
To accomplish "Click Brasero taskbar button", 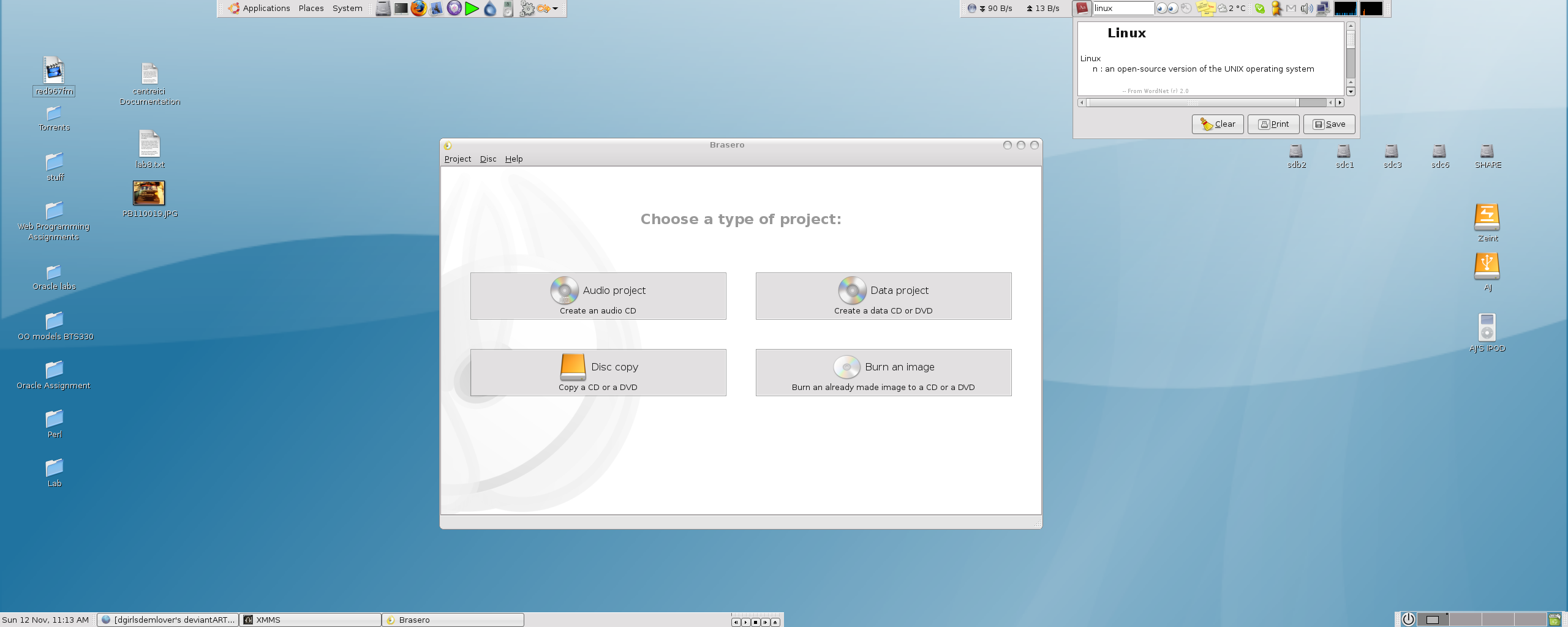I will pos(453,620).
